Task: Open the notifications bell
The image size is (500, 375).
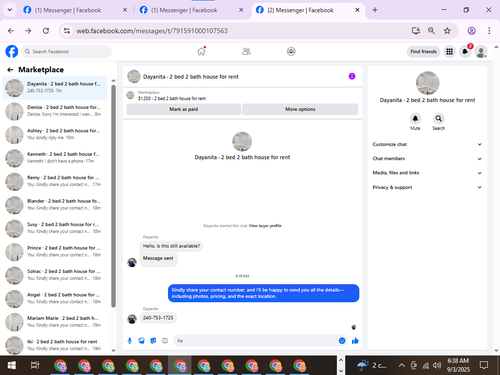Action: (465, 52)
